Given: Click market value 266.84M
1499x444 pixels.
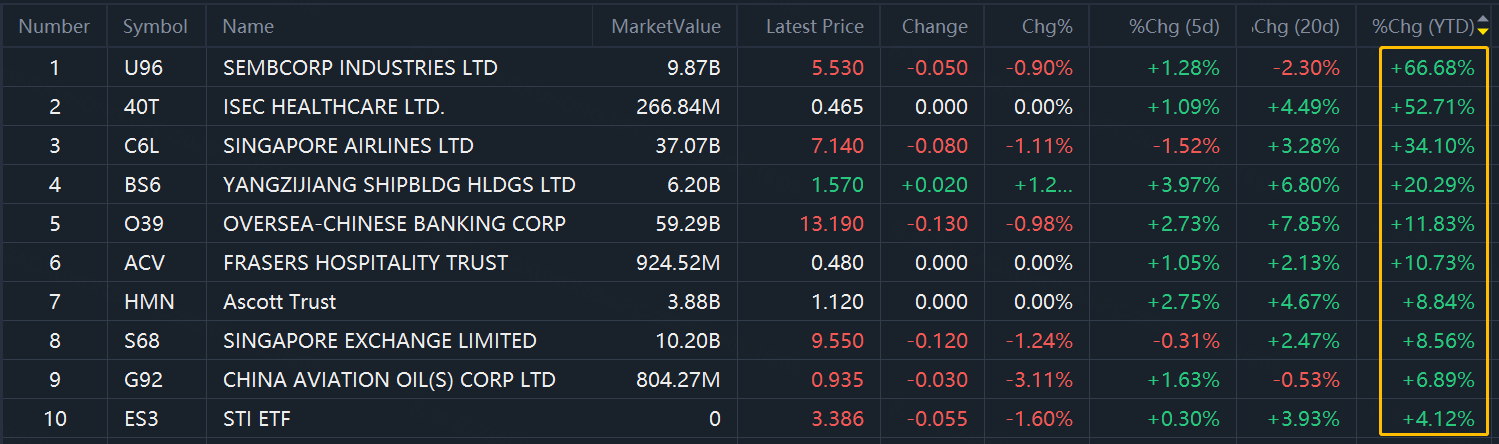Looking at the screenshot, I should (678, 107).
